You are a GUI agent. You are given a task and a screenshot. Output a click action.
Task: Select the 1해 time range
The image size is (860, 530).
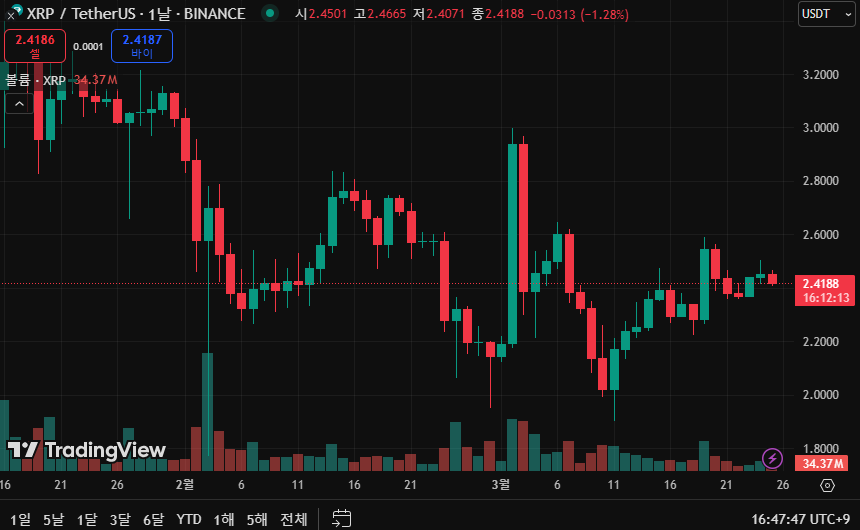tap(224, 519)
